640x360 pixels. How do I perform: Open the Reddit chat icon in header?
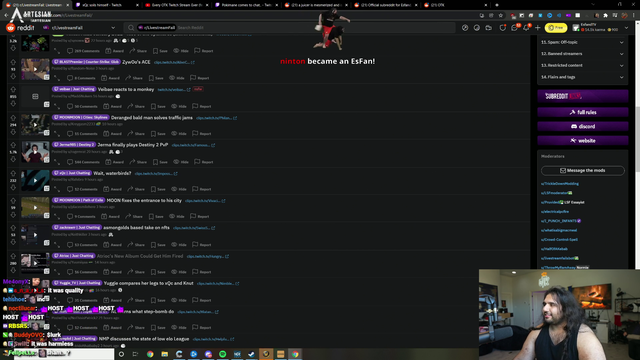[514, 28]
